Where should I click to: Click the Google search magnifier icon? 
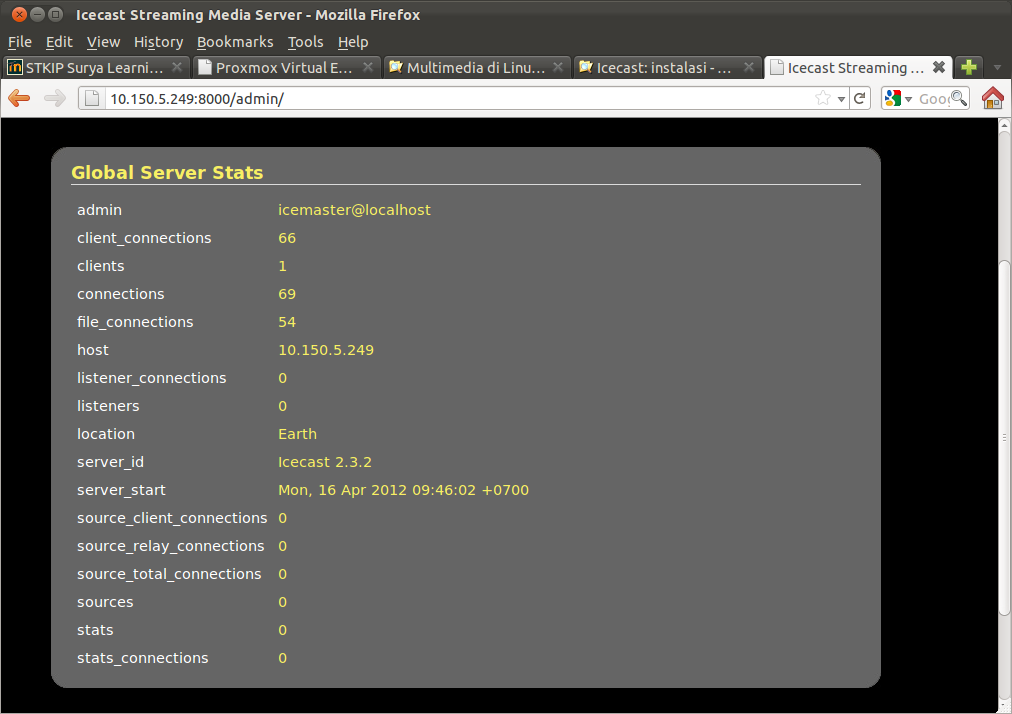click(x=958, y=98)
